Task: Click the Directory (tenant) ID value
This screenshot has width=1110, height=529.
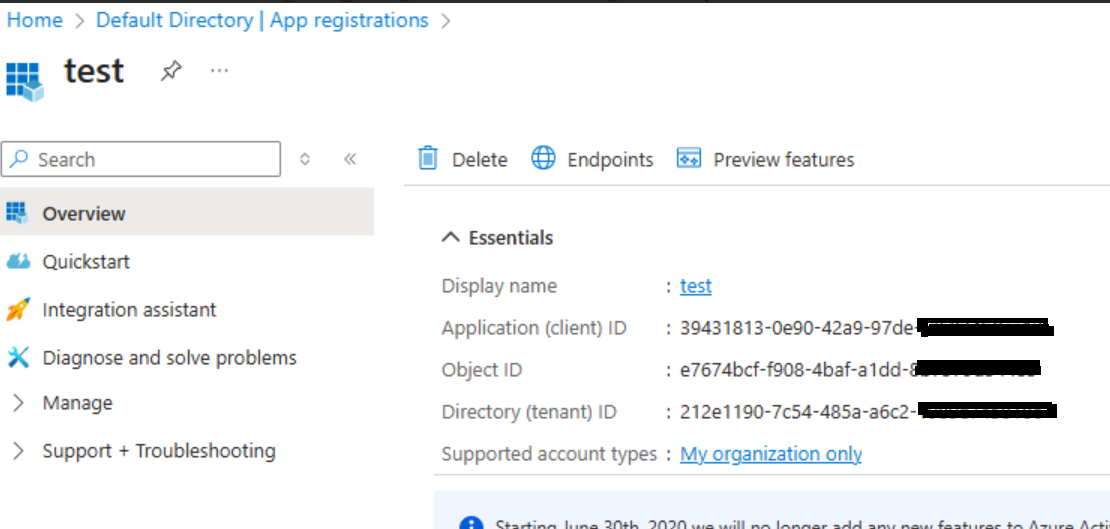Action: click(869, 411)
